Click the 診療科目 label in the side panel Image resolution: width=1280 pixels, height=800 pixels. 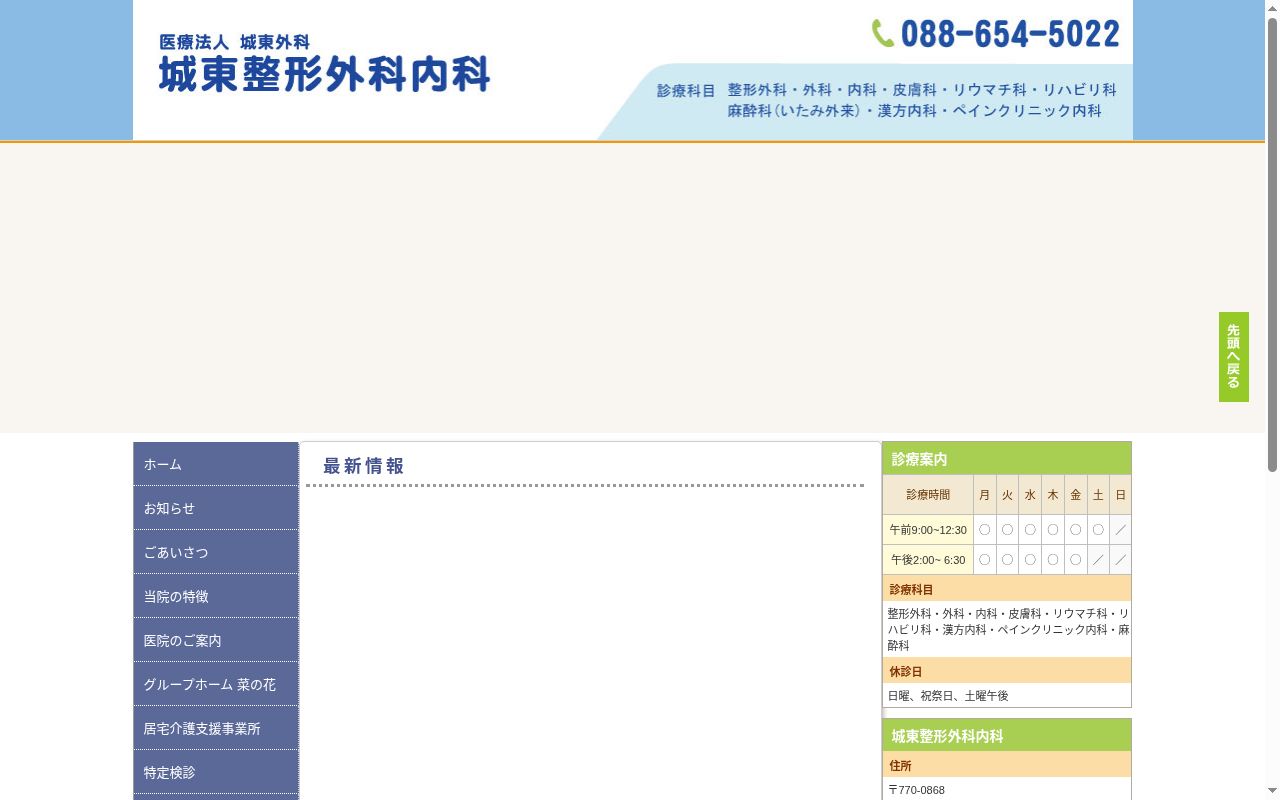point(1007,589)
